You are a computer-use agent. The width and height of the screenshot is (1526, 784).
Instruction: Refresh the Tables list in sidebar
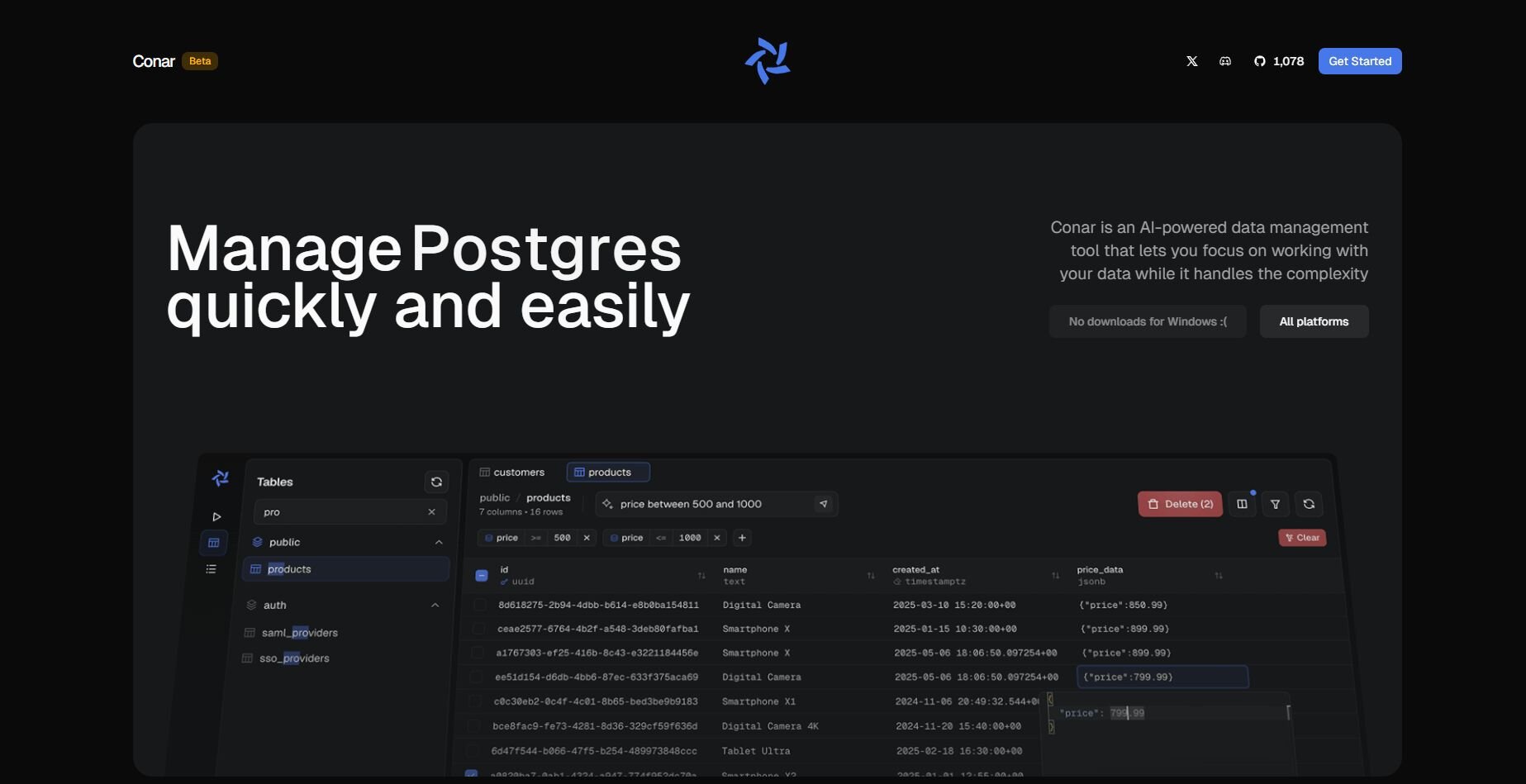click(436, 482)
